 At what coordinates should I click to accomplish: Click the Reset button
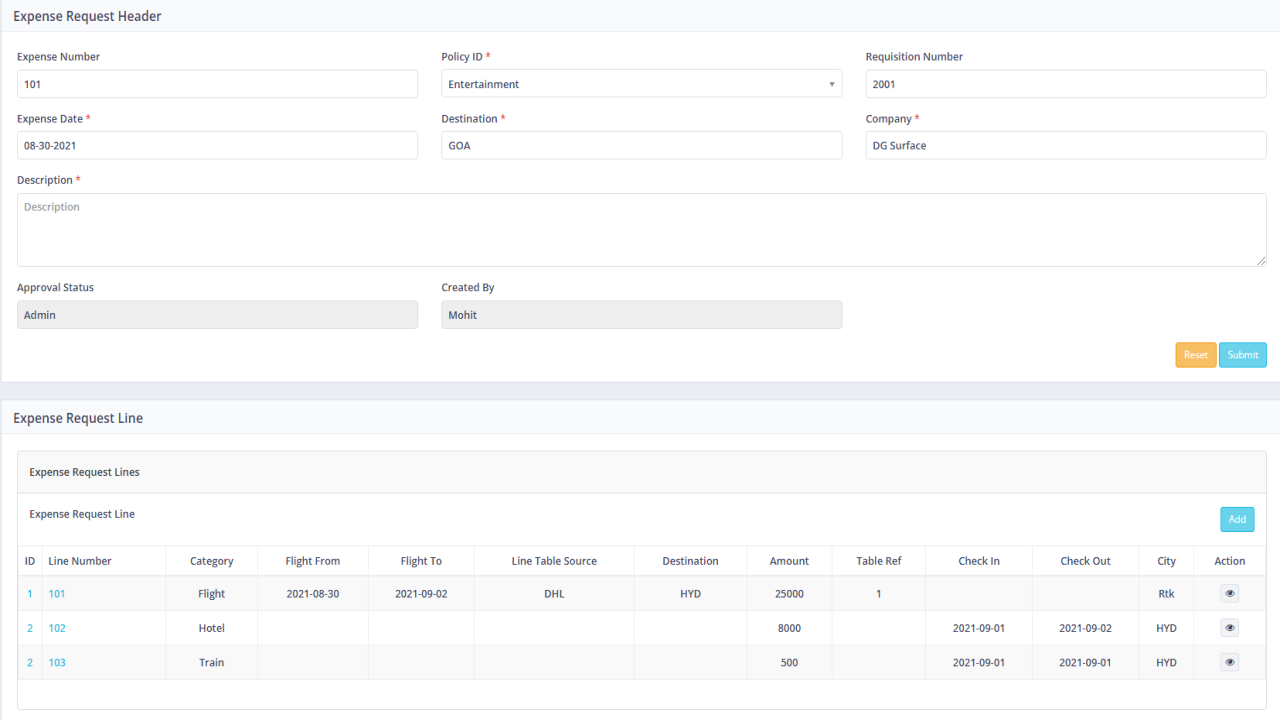click(1196, 354)
